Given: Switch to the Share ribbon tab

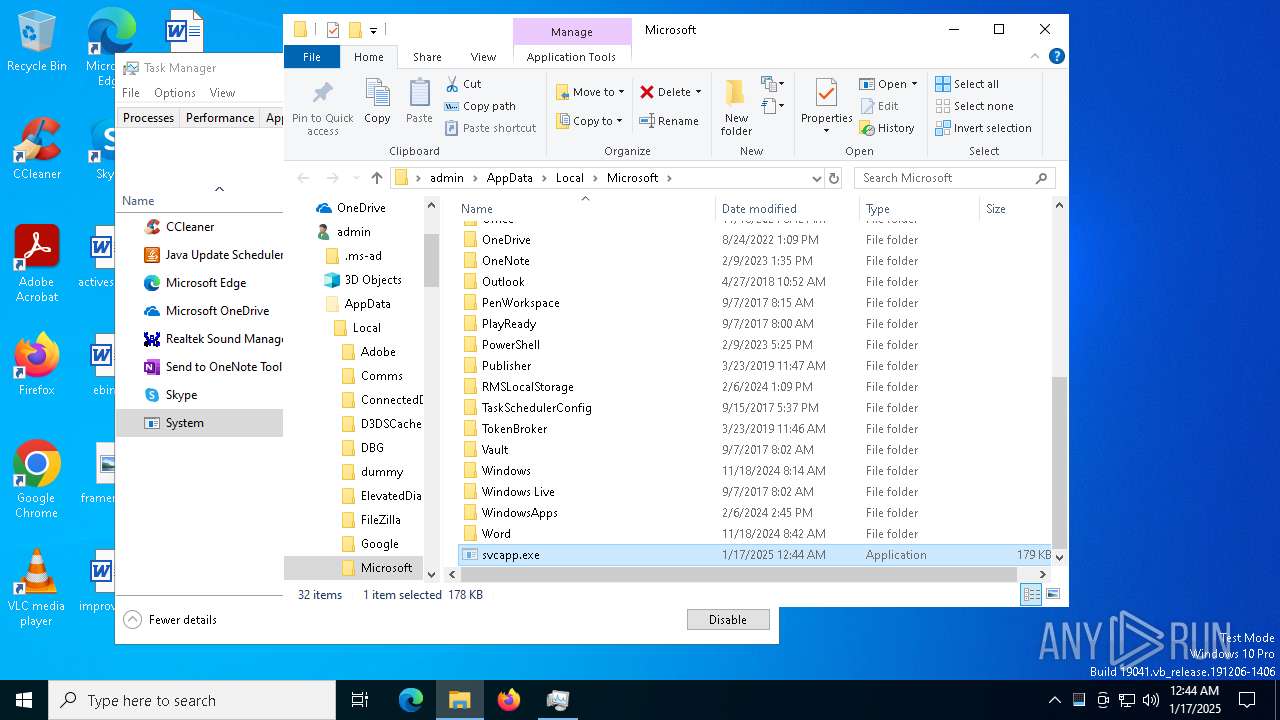Looking at the screenshot, I should 427,57.
